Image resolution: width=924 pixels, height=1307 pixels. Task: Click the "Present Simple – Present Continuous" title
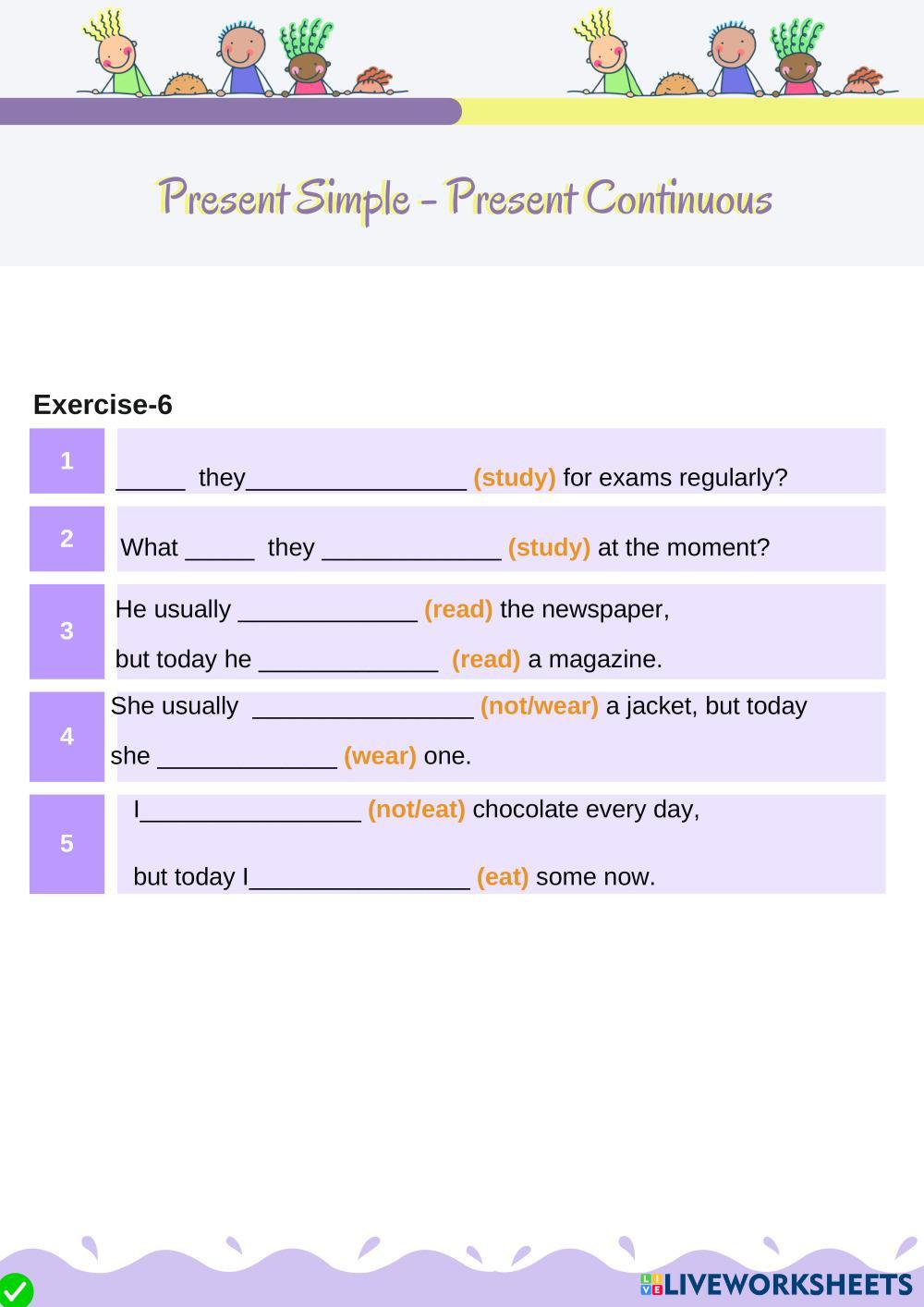(x=464, y=198)
